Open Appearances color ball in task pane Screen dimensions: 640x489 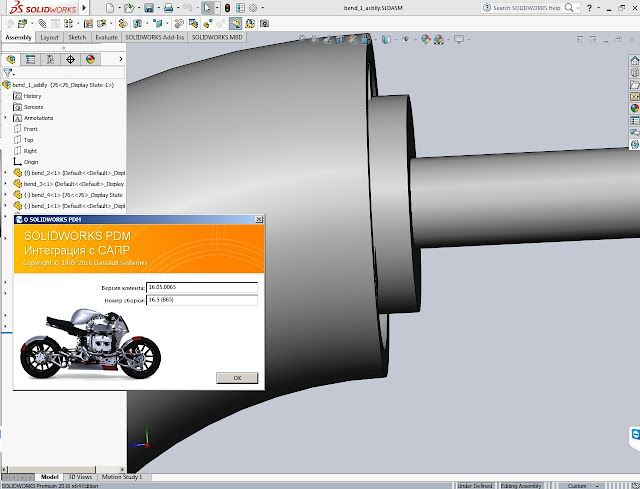[634, 108]
